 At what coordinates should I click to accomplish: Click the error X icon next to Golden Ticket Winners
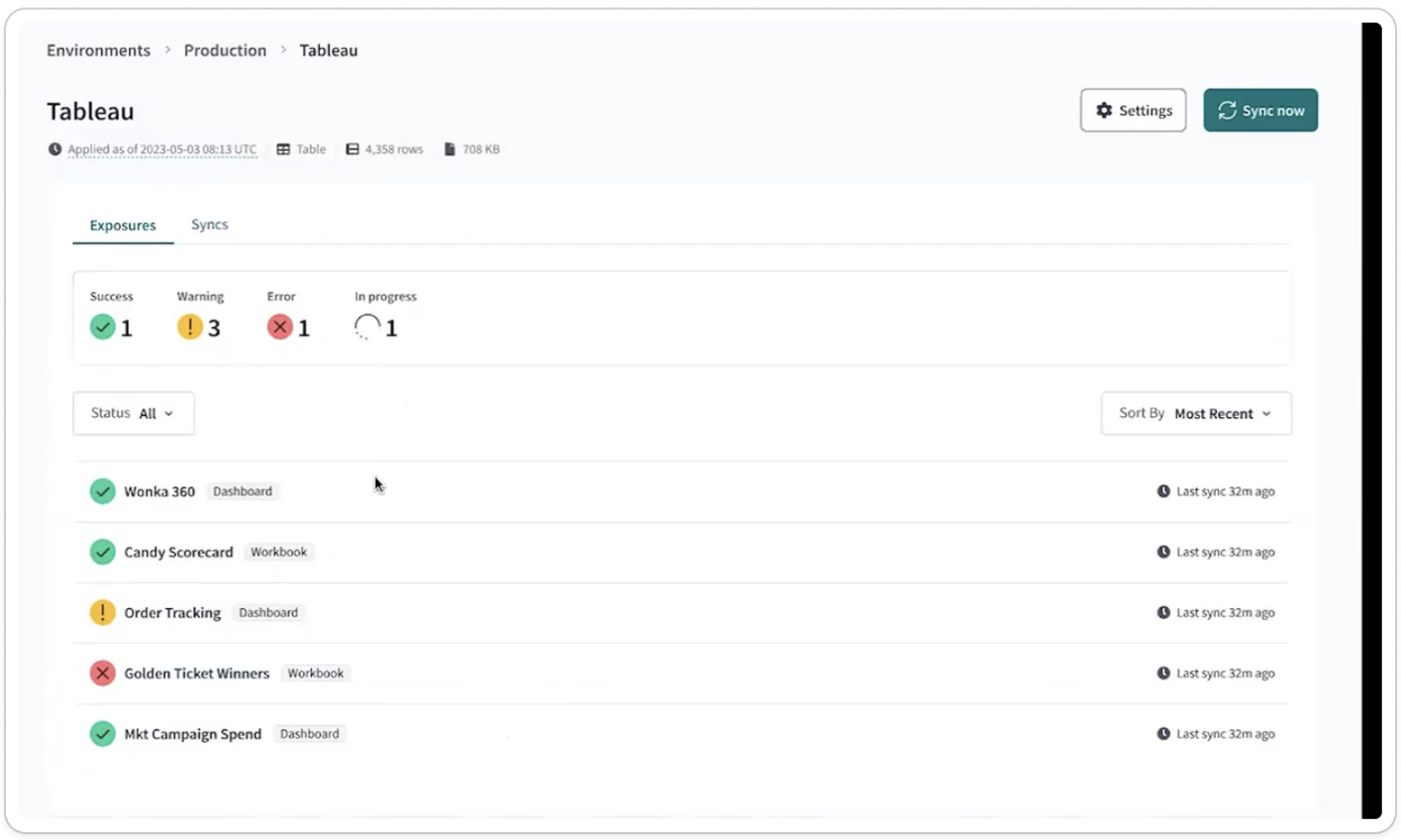(102, 673)
